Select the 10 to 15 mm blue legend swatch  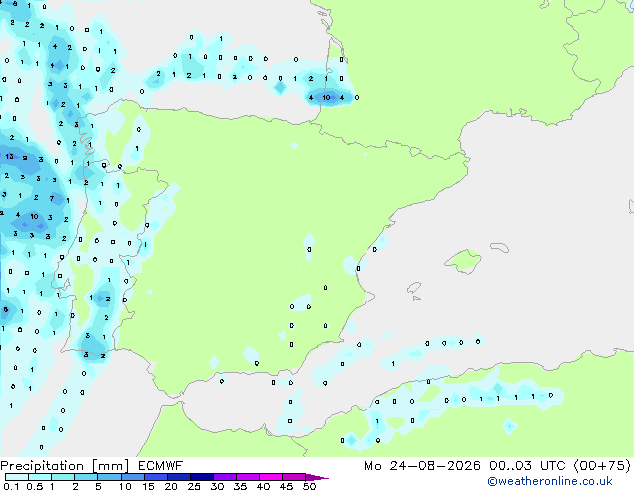tap(133, 477)
